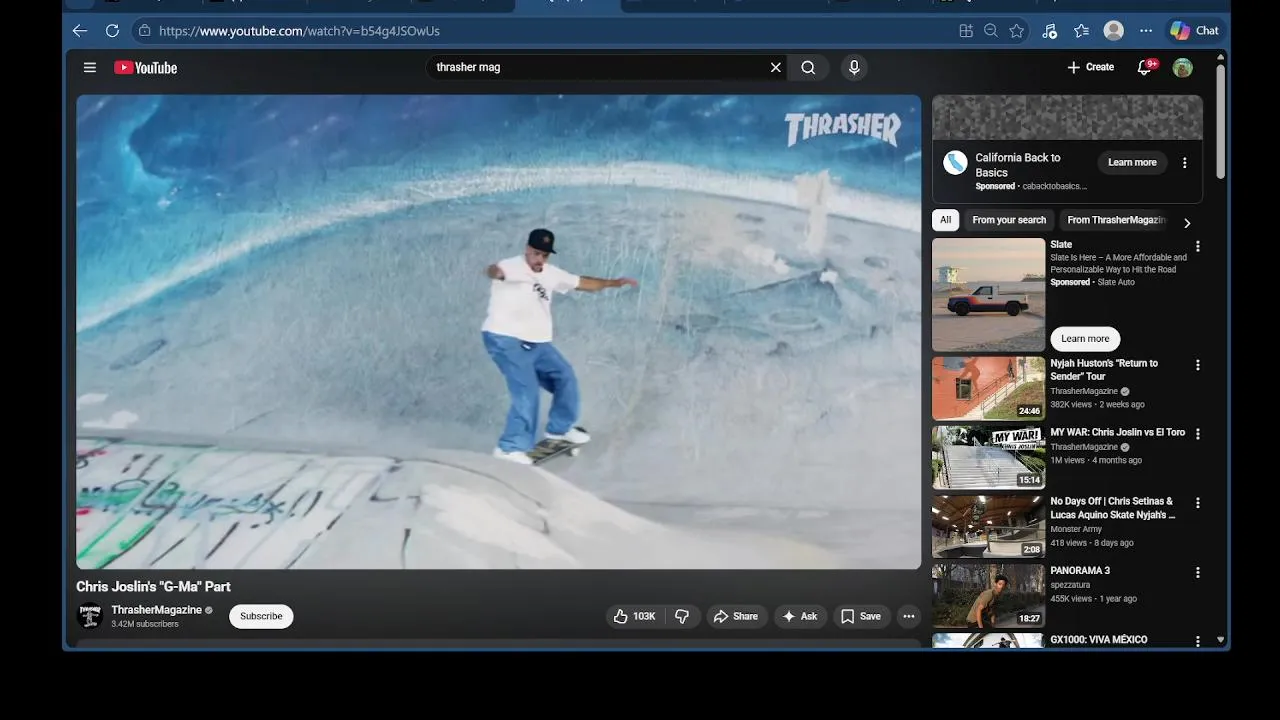Go to the YouTube home logo
The height and width of the screenshot is (720, 1280).
145,67
